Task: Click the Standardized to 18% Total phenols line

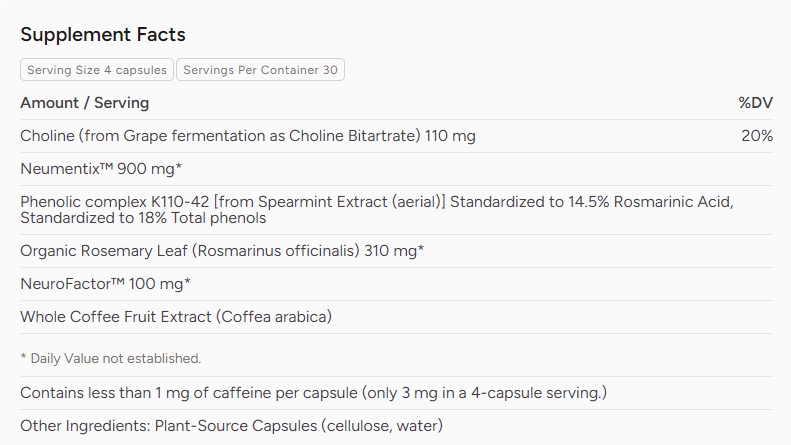Action: (143, 218)
